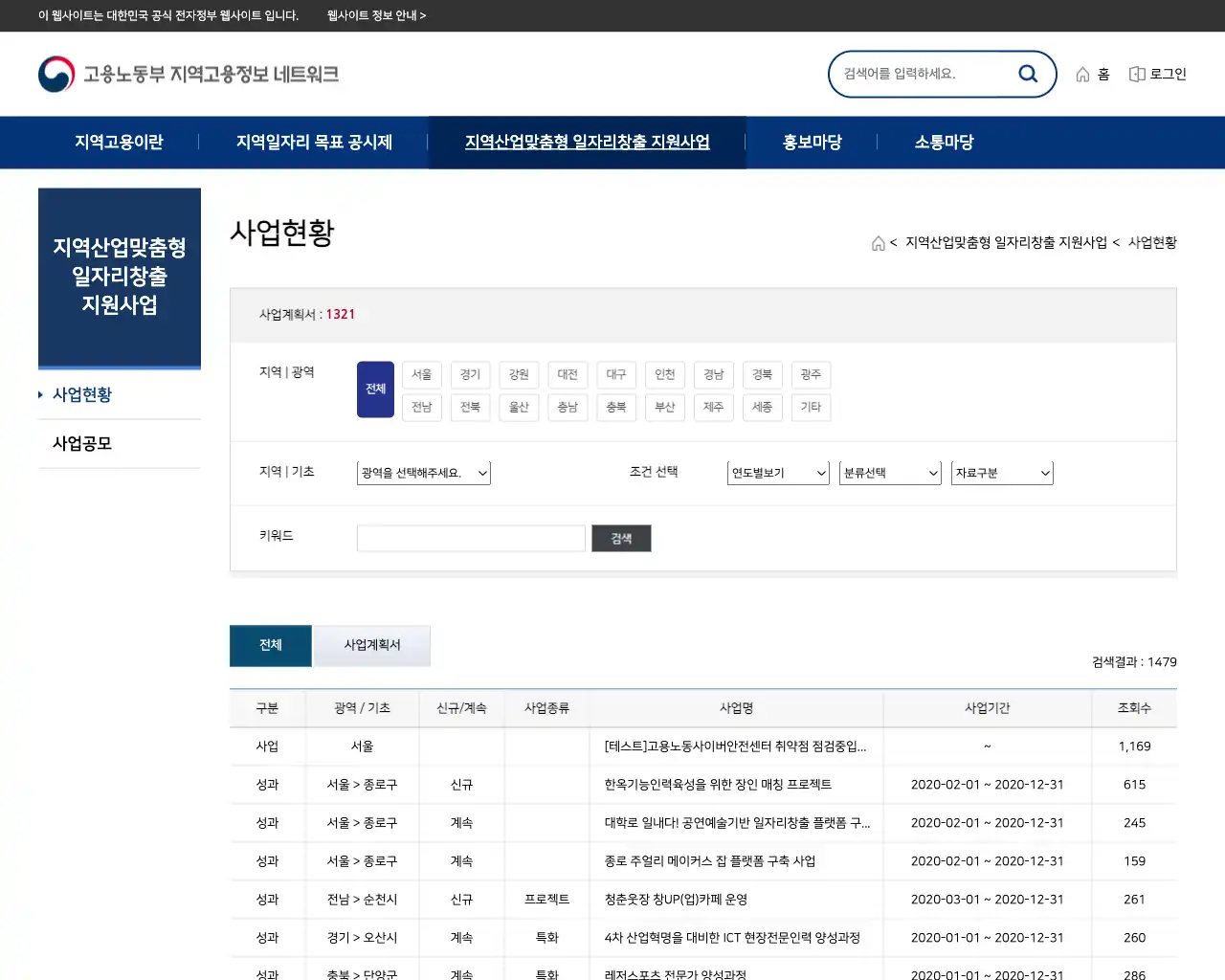Toggle the 서울 region filter
Image resolution: width=1225 pixels, height=980 pixels.
pyautogui.click(x=421, y=374)
